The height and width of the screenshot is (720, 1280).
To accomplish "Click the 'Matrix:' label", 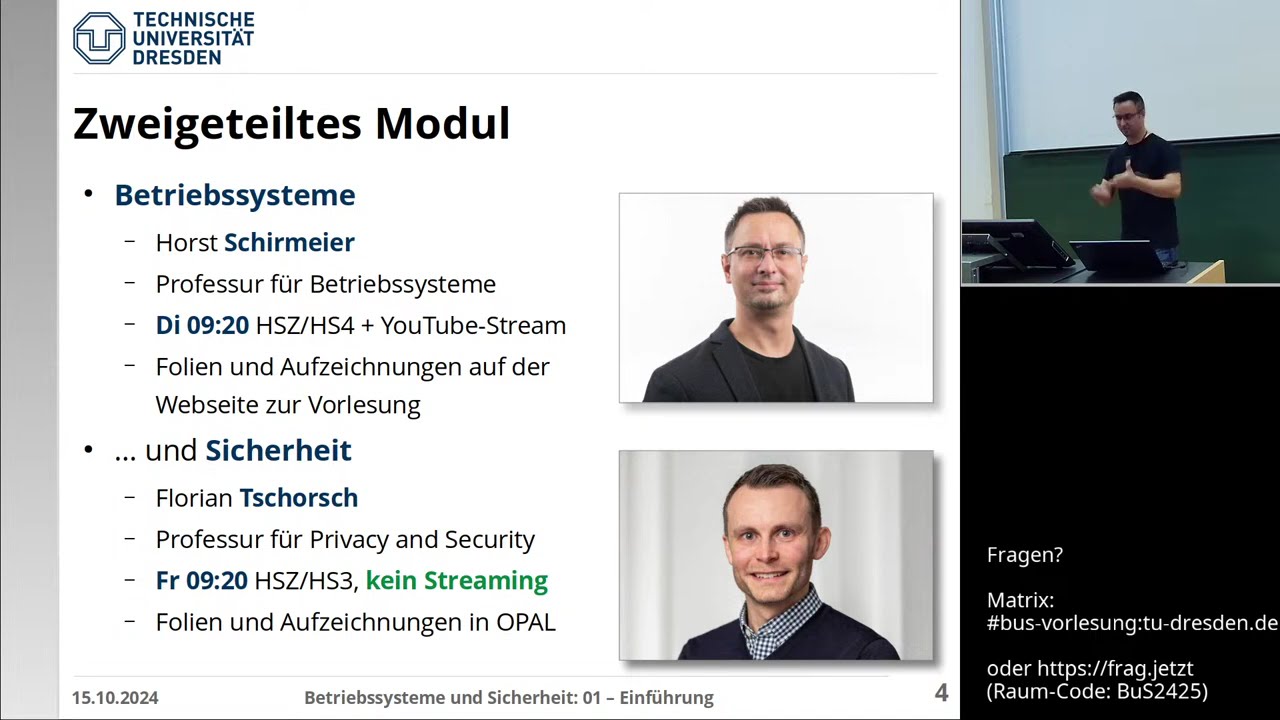I will pos(1021,600).
